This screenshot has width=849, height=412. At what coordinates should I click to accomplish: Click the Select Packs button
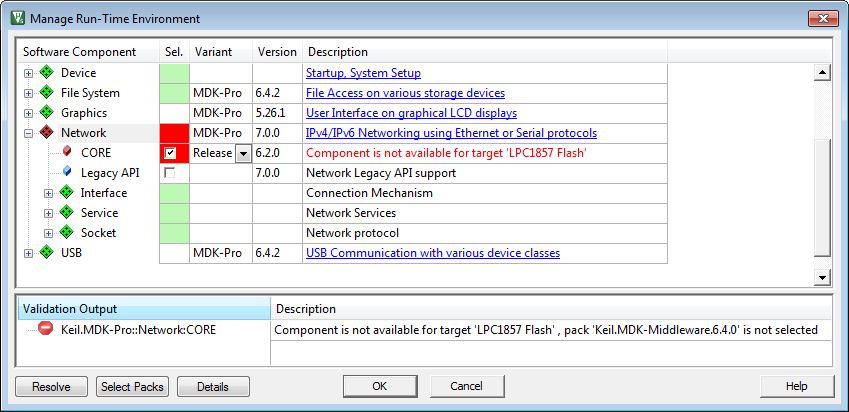pyautogui.click(x=133, y=387)
